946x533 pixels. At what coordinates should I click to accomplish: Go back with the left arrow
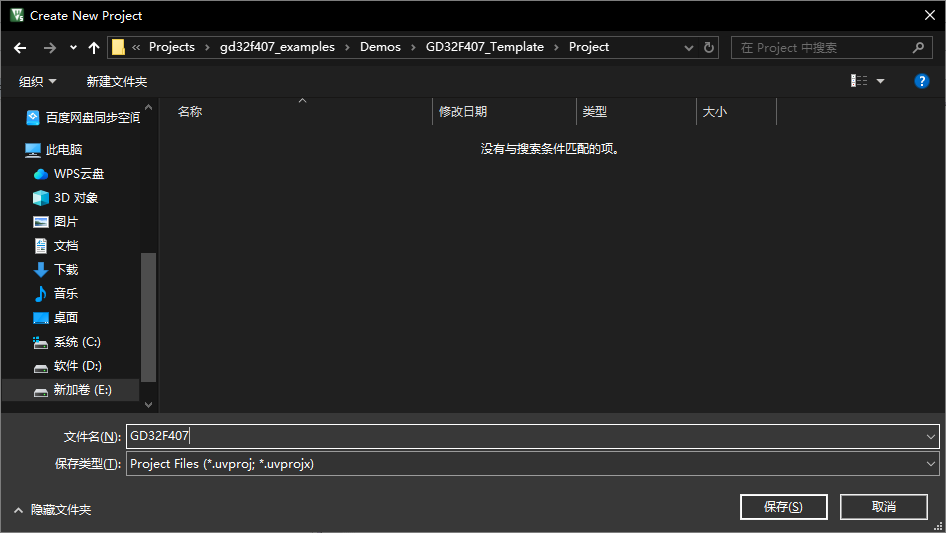(x=20, y=48)
